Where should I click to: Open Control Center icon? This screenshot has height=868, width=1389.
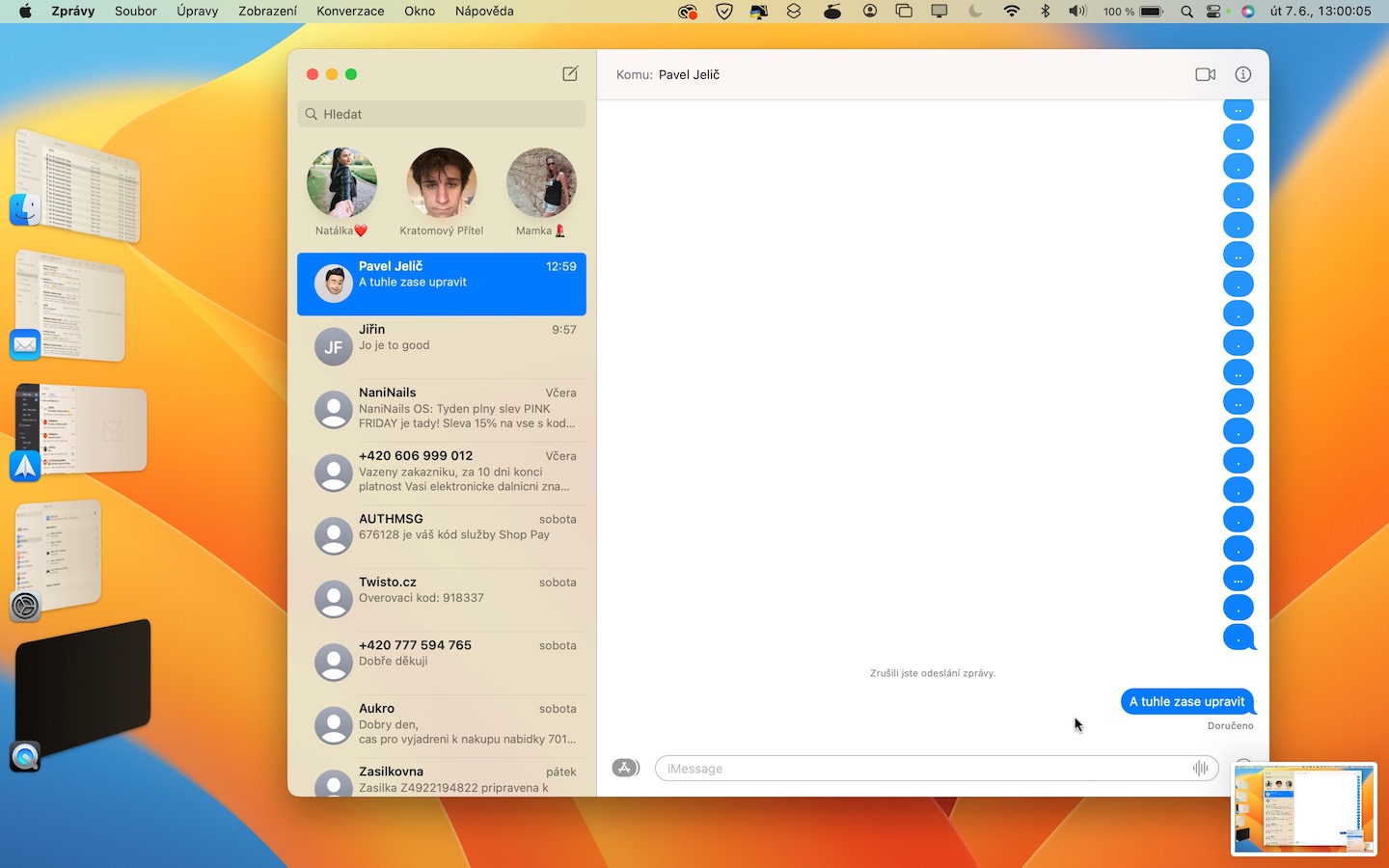(1214, 12)
